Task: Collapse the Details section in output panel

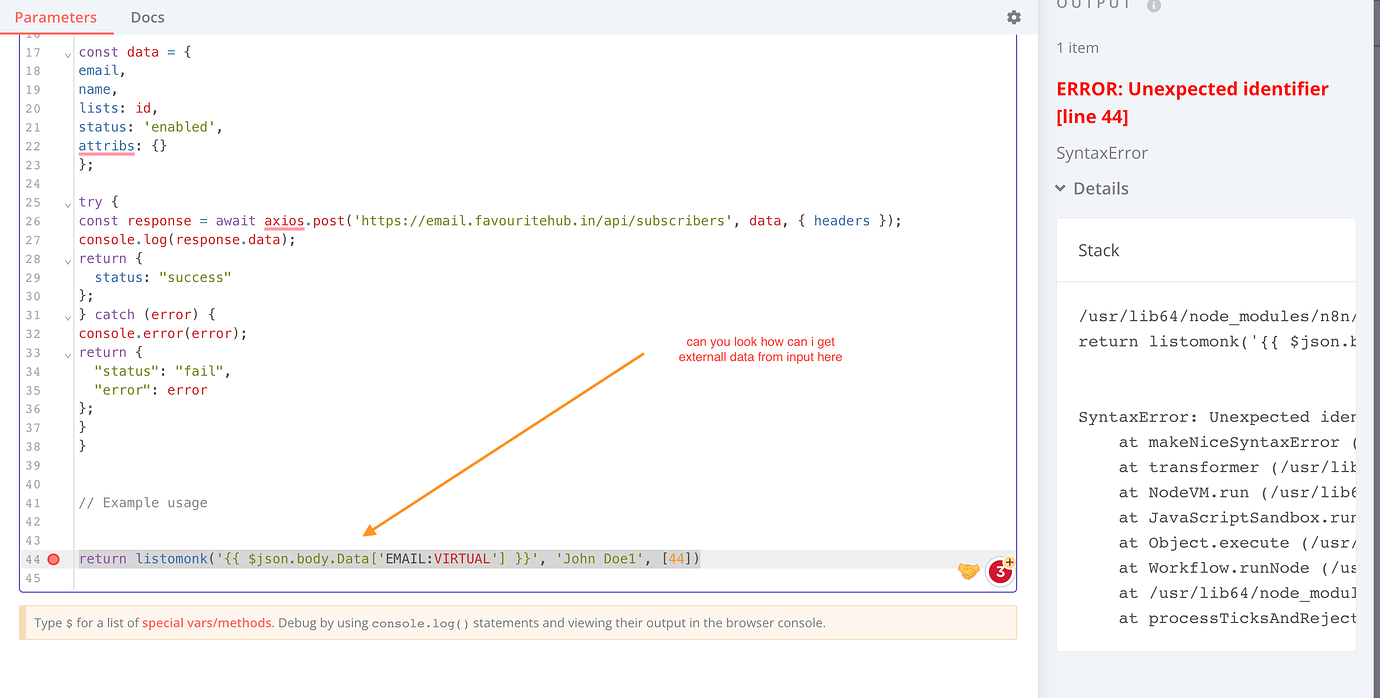Action: pos(1061,188)
